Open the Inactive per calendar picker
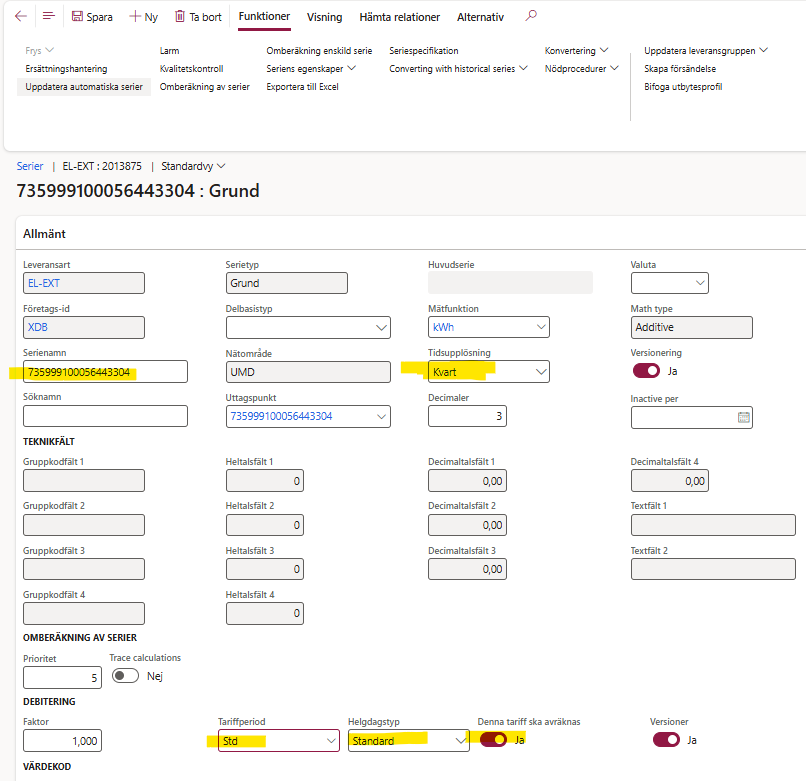The width and height of the screenshot is (806, 781). coord(743,417)
